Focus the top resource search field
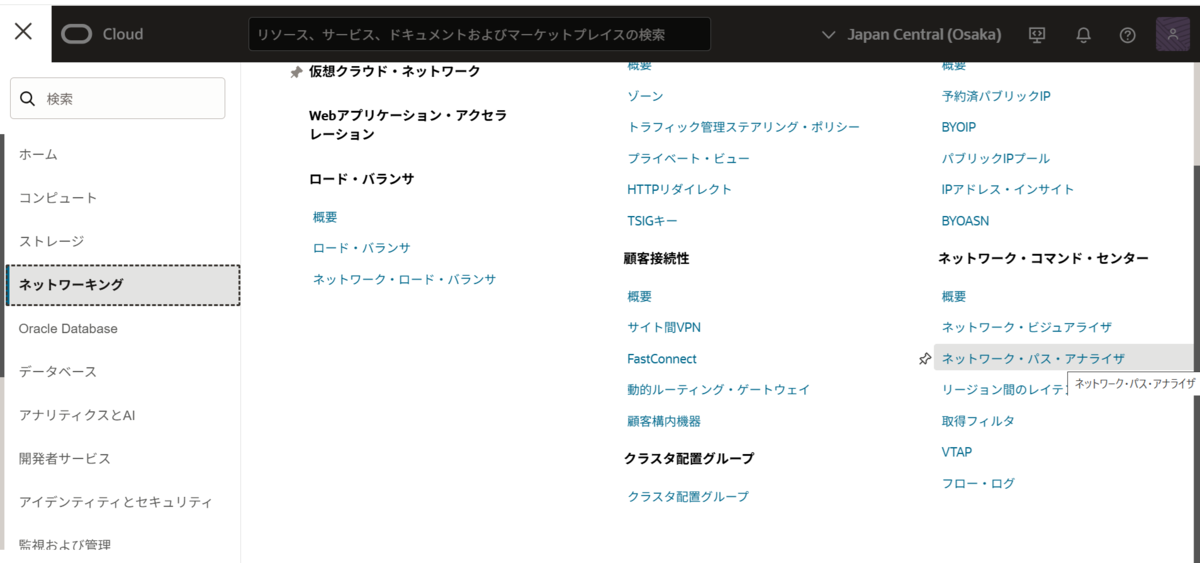This screenshot has height=563, width=1200. point(479,34)
